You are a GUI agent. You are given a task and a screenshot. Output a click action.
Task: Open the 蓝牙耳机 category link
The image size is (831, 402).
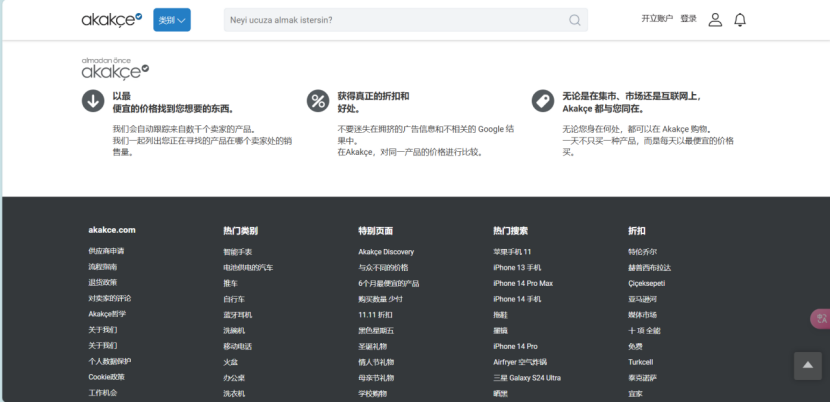[x=237, y=315]
